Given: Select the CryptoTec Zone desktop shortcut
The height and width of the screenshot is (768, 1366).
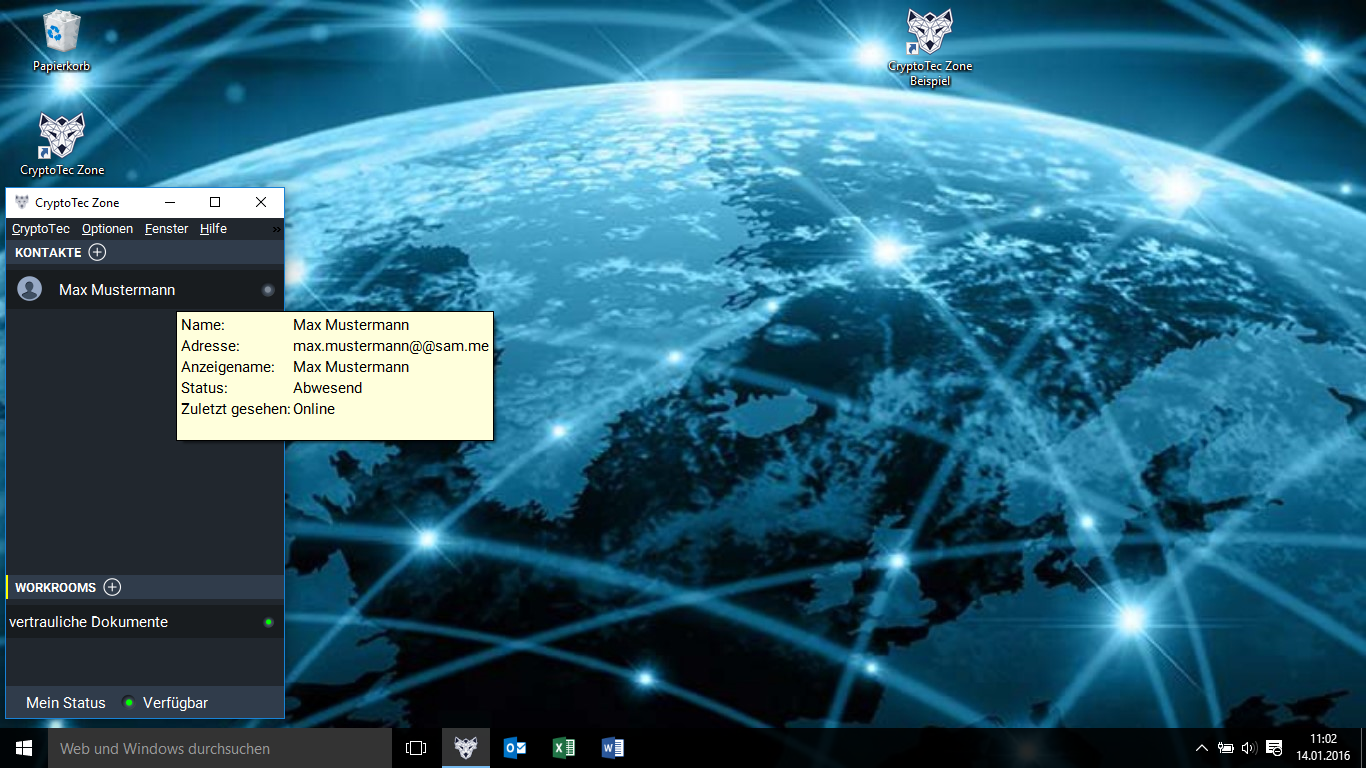Looking at the screenshot, I should tap(62, 144).
